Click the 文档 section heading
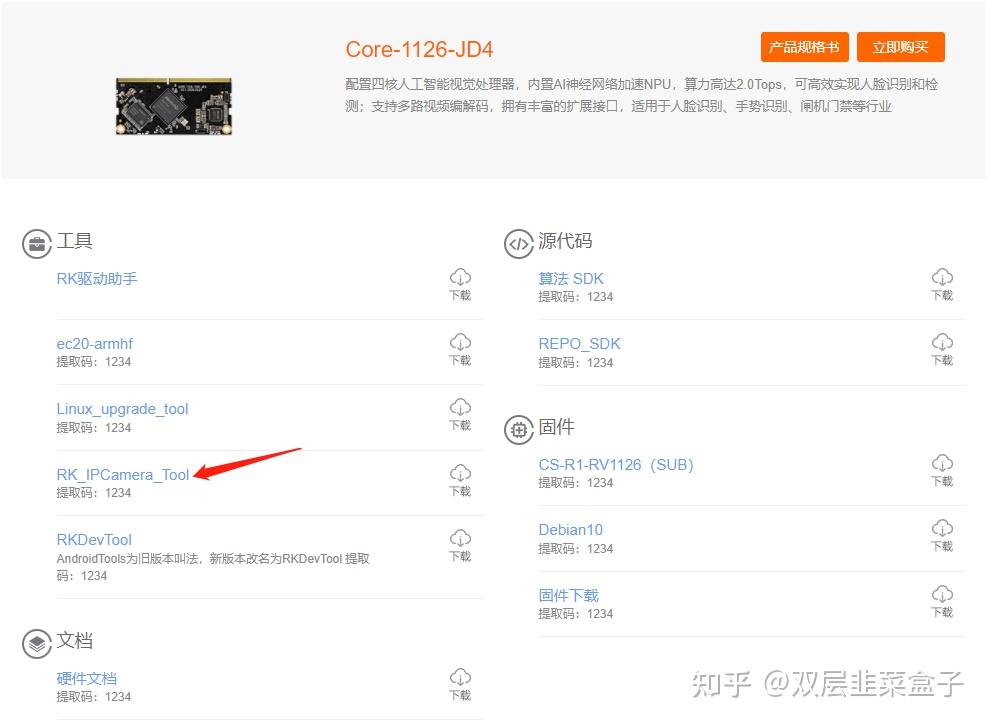Viewport: 989px width, 724px height. point(74,641)
